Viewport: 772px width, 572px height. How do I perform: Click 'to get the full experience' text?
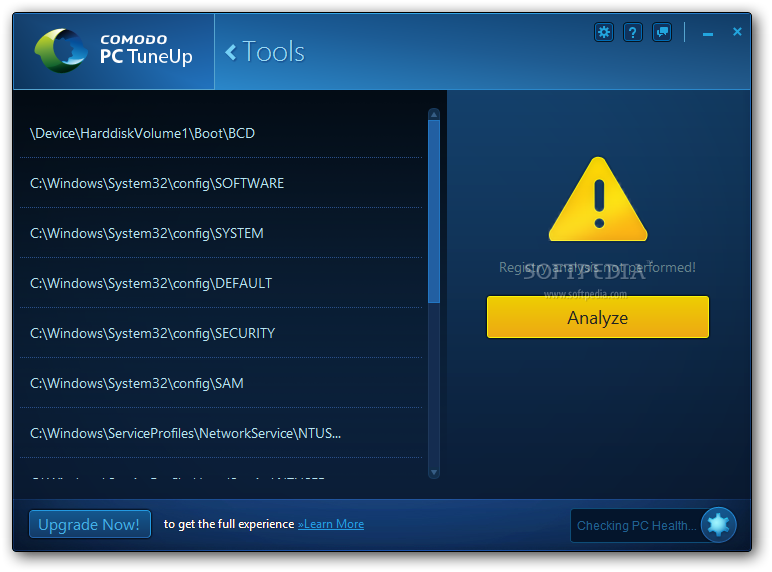229,524
